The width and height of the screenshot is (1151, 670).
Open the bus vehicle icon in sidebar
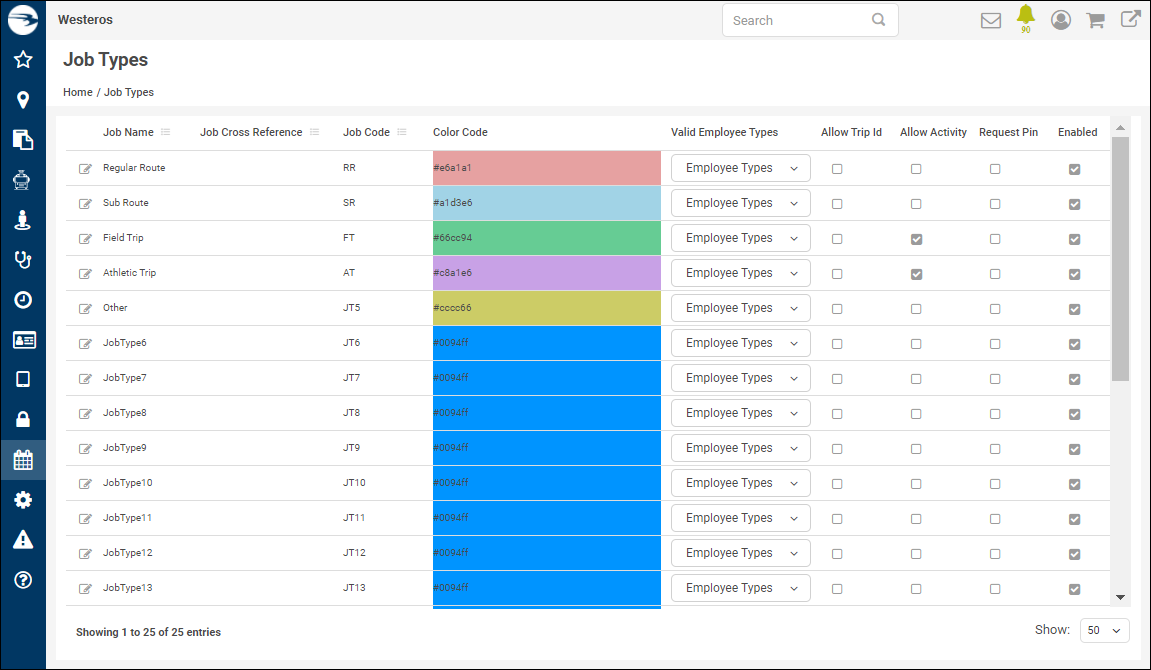pyautogui.click(x=22, y=180)
